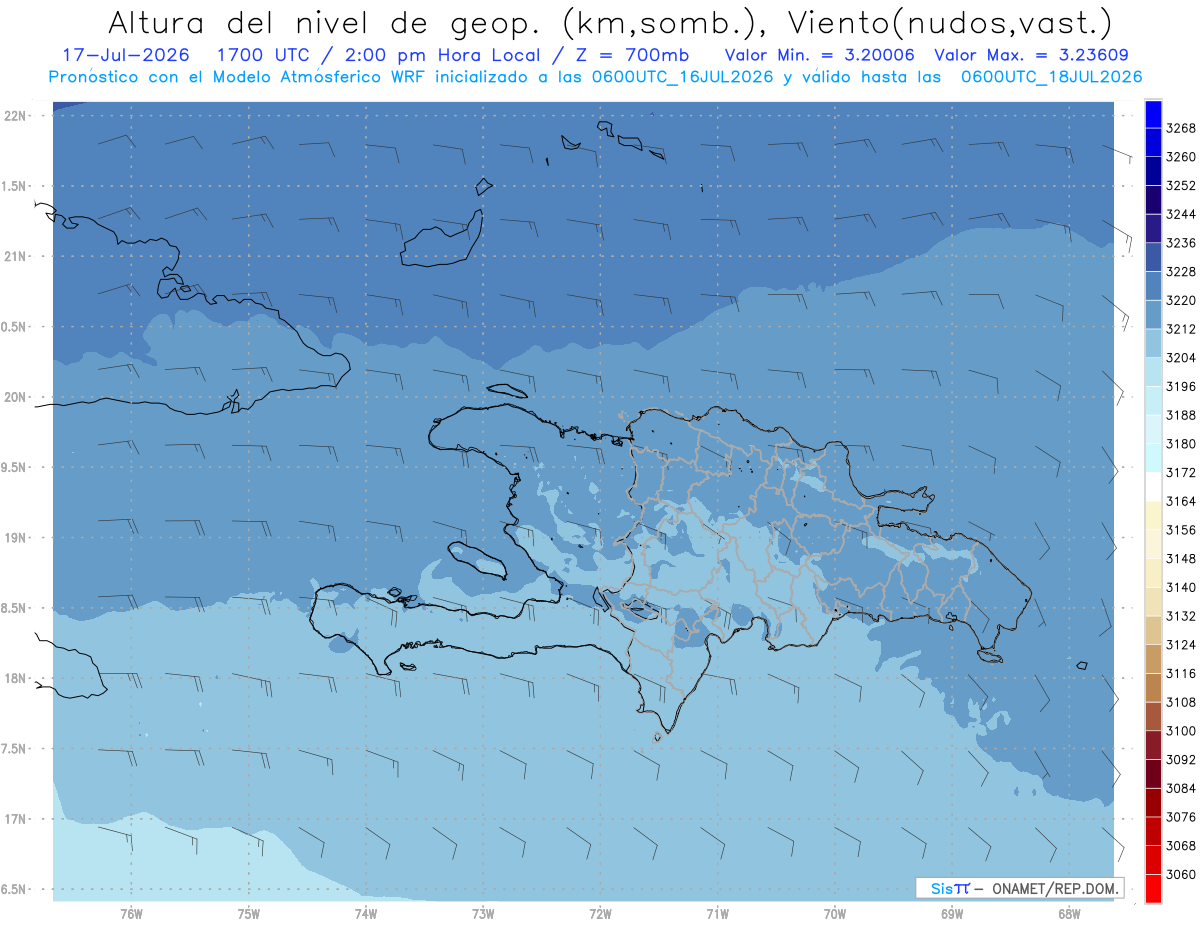
Task: Click the '70W' longitude label
Action: point(834,913)
